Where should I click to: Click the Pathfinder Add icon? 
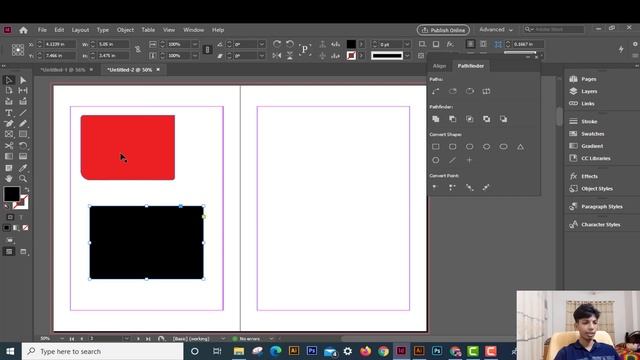pos(436,119)
